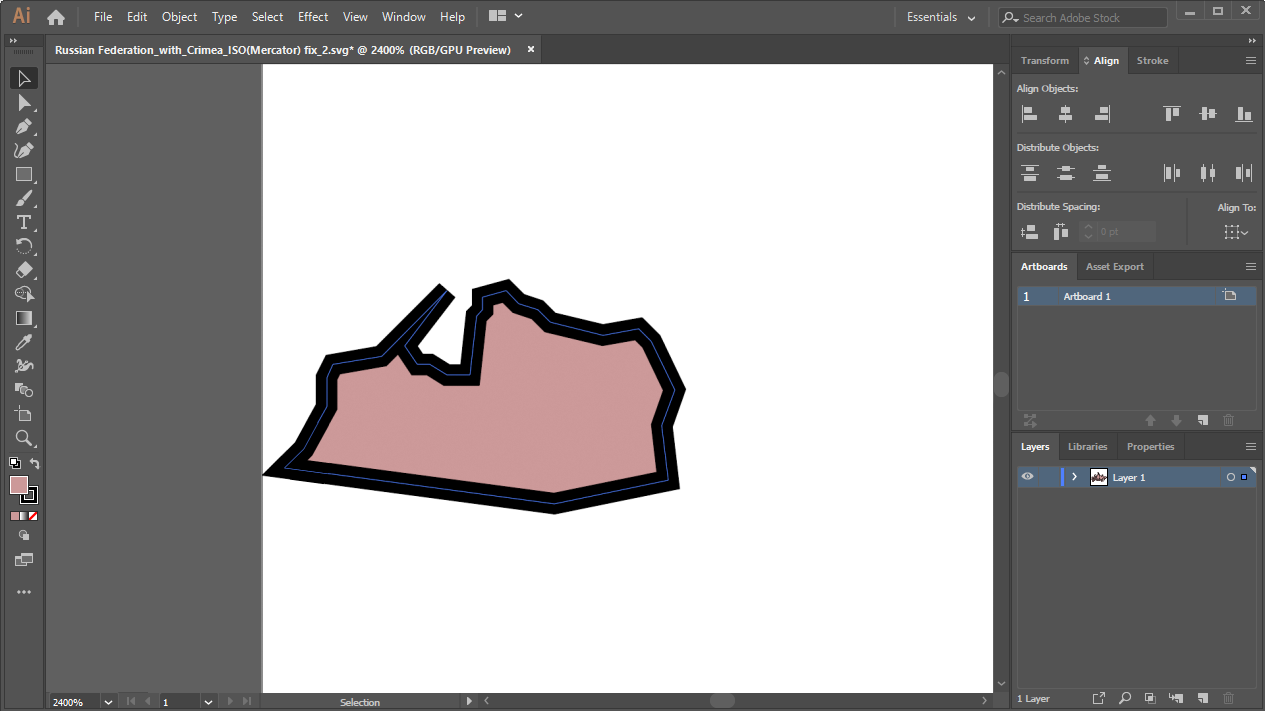Image resolution: width=1265 pixels, height=711 pixels.
Task: Switch to the Stroke tab
Action: [x=1152, y=61]
